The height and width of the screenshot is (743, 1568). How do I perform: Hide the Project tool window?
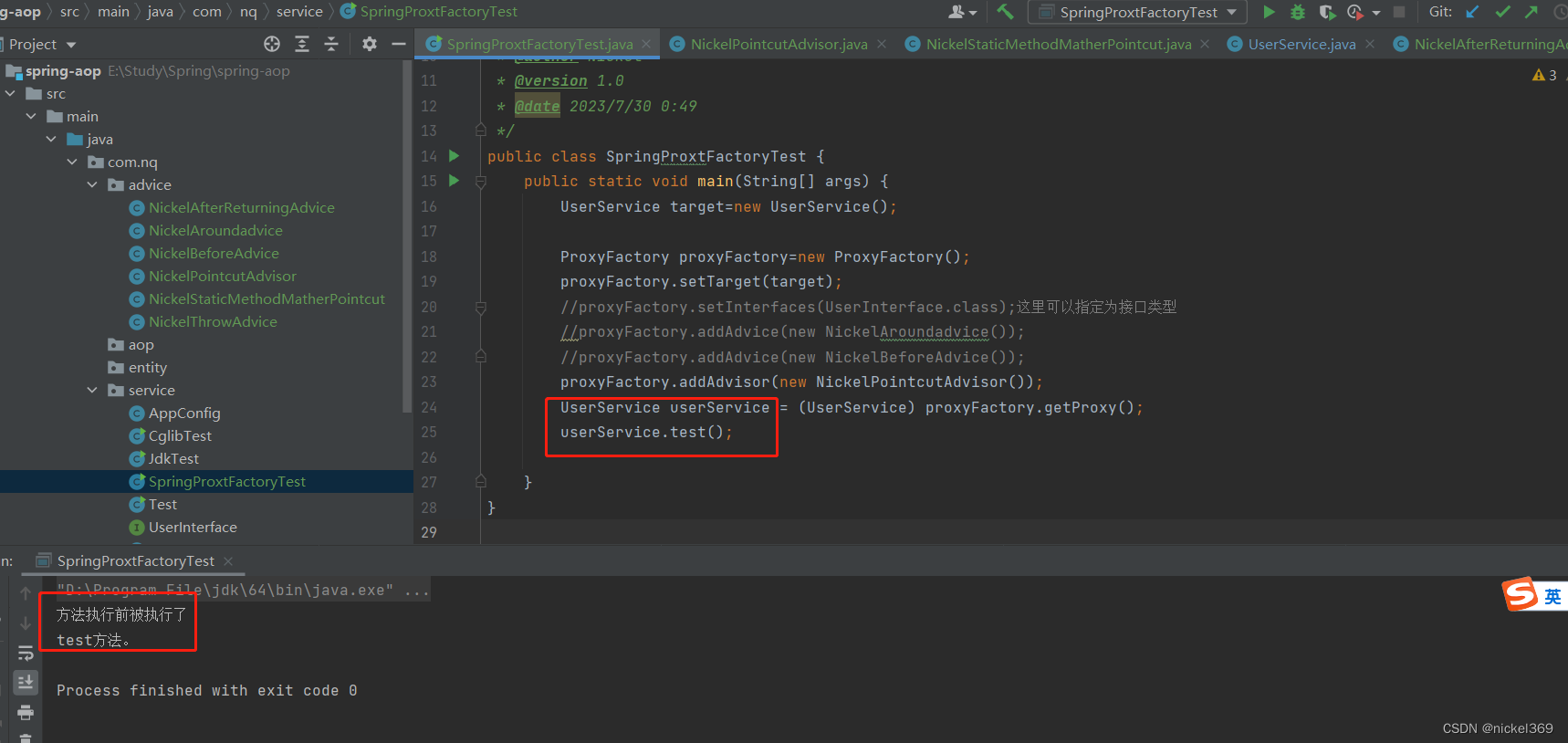click(x=399, y=44)
